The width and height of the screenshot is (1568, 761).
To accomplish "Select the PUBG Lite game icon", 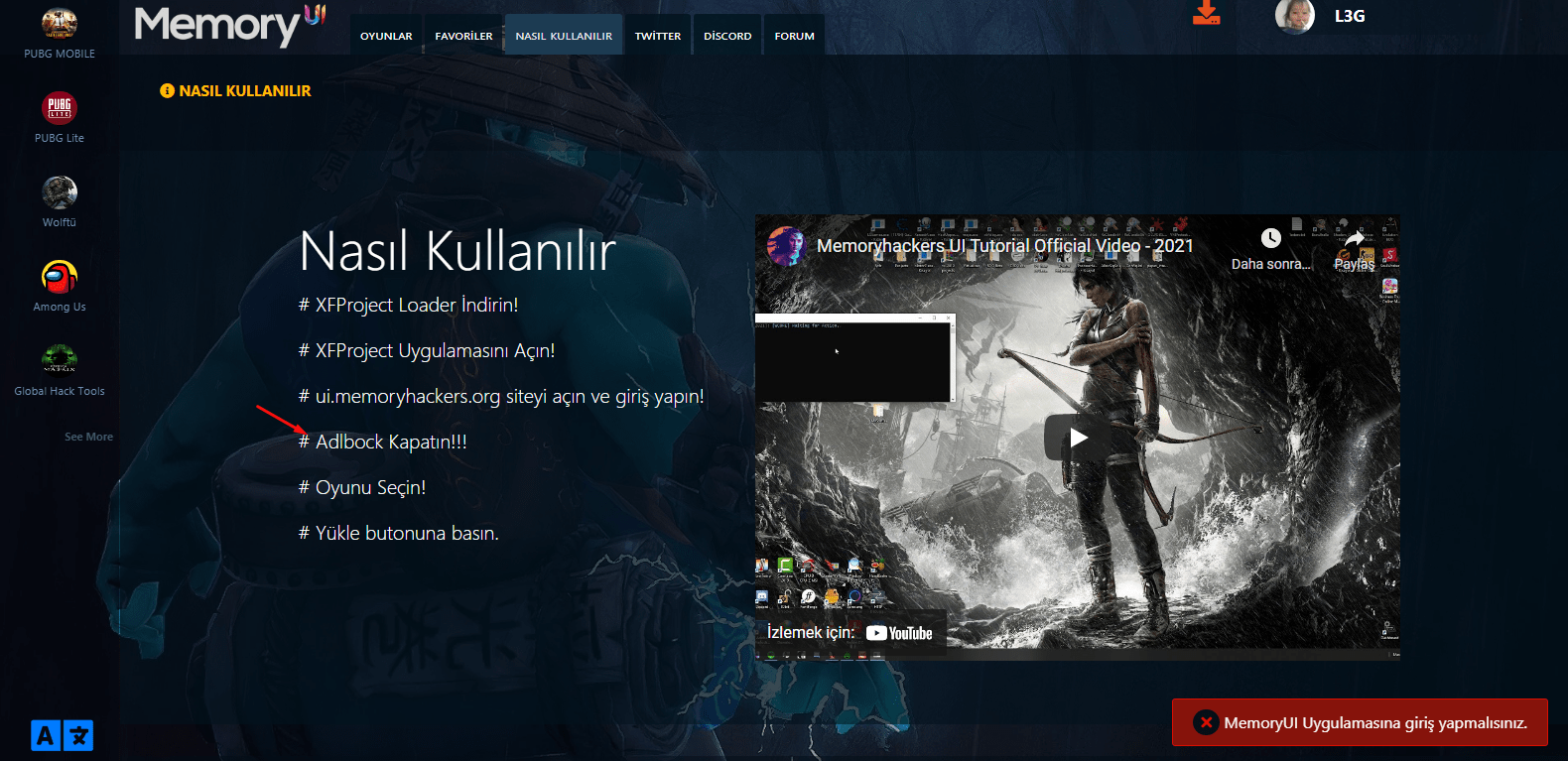I will [60, 107].
